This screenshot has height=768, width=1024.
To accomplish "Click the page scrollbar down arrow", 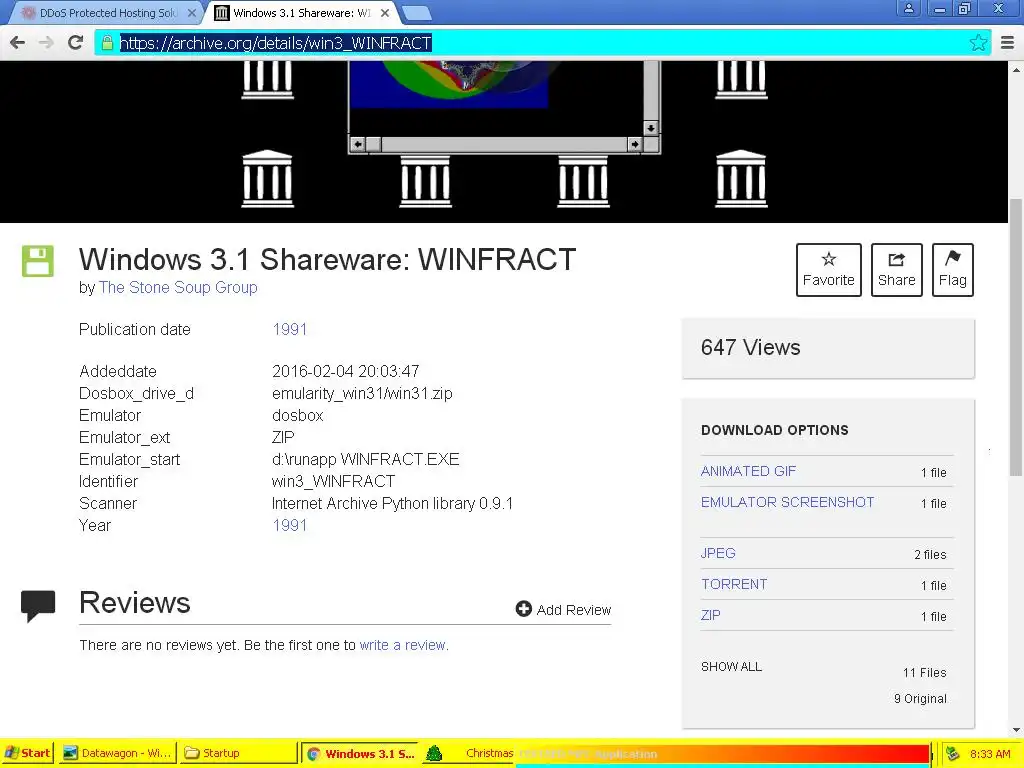I will [x=1016, y=729].
